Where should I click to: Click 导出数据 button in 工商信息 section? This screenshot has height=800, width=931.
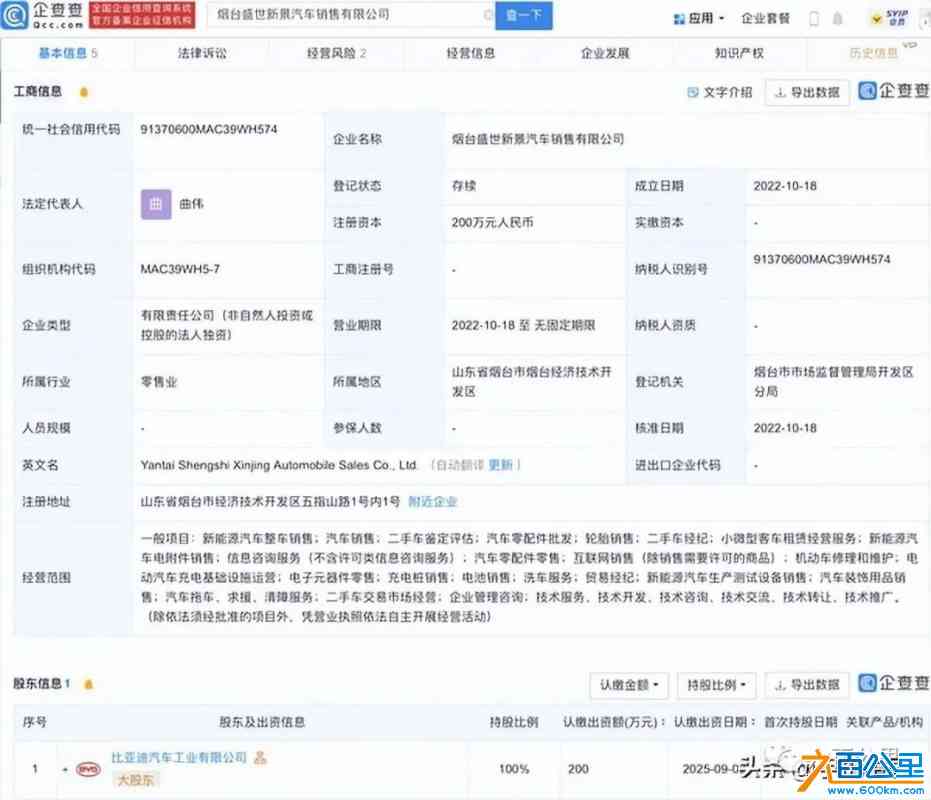(x=807, y=92)
